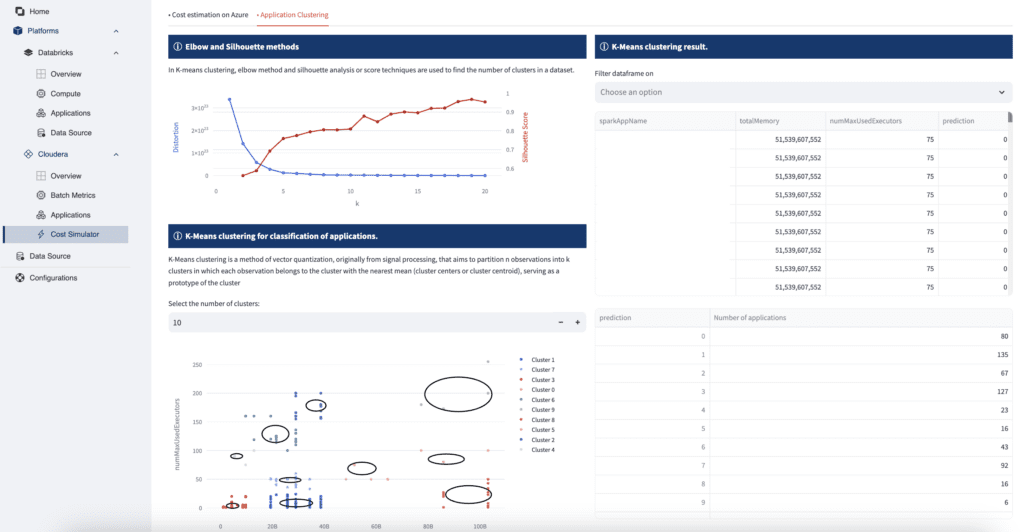This screenshot has width=1024, height=532.
Task: Select the Cost Simulator sidebar item
Action: click(x=73, y=234)
